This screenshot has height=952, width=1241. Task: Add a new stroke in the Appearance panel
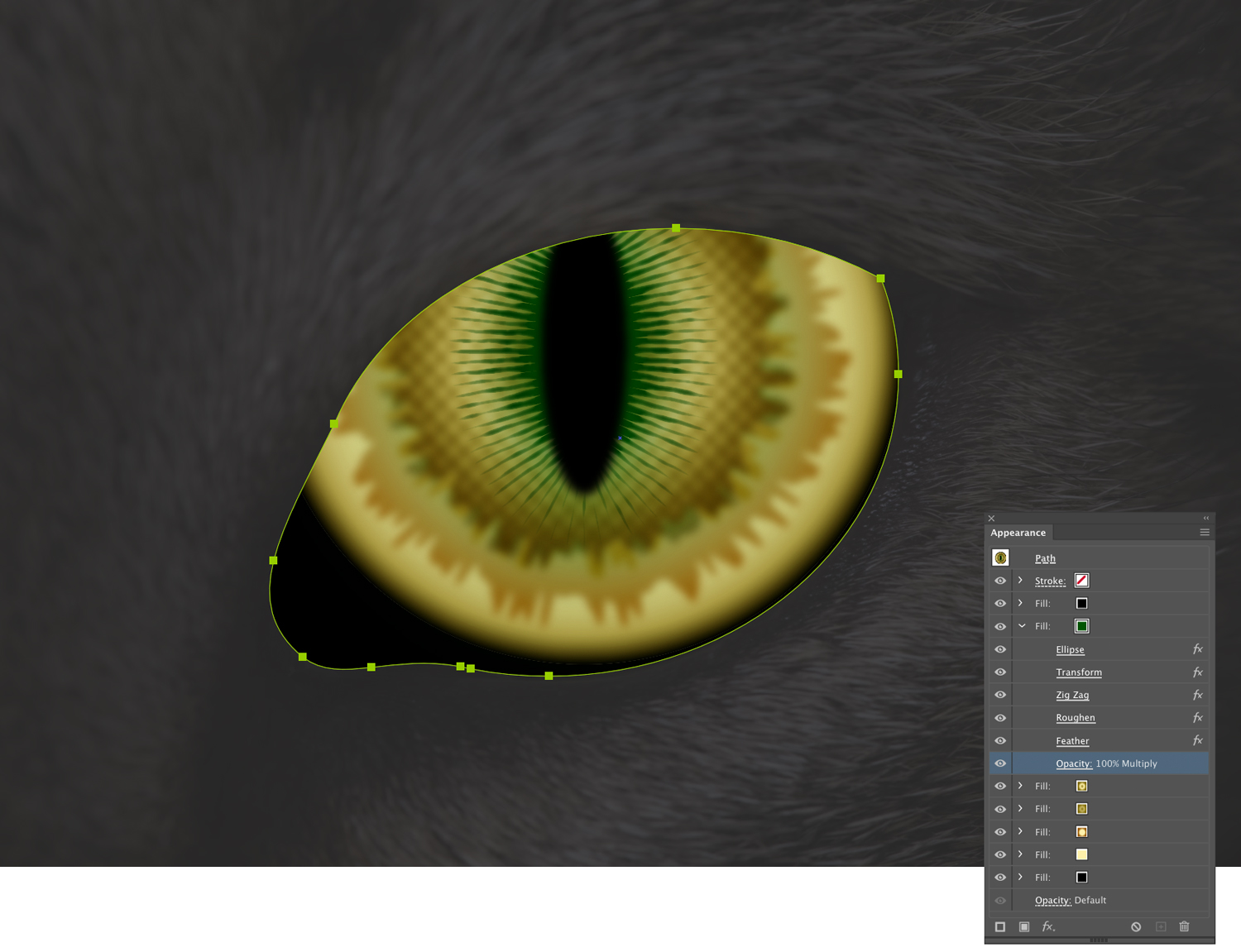(x=1000, y=926)
